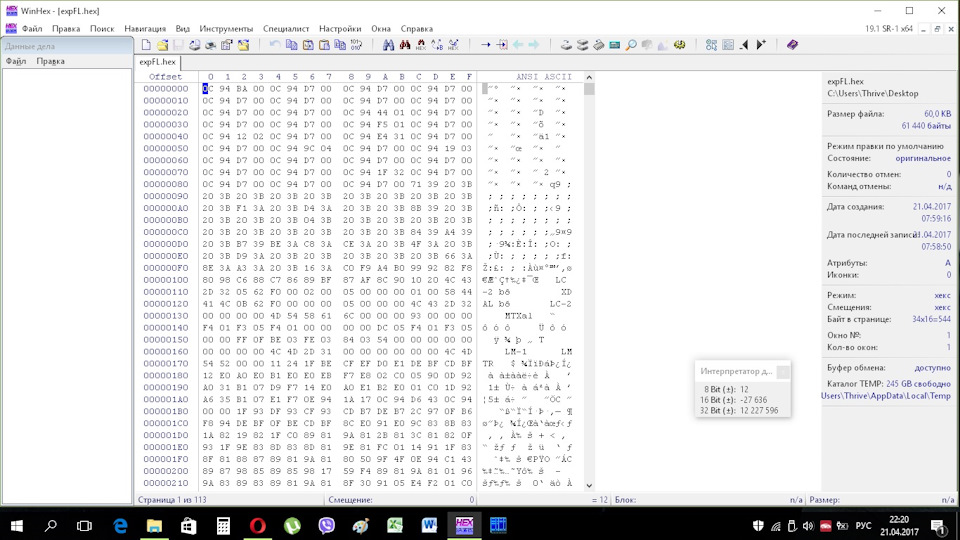Click the General Options gear icon

pos(680,45)
